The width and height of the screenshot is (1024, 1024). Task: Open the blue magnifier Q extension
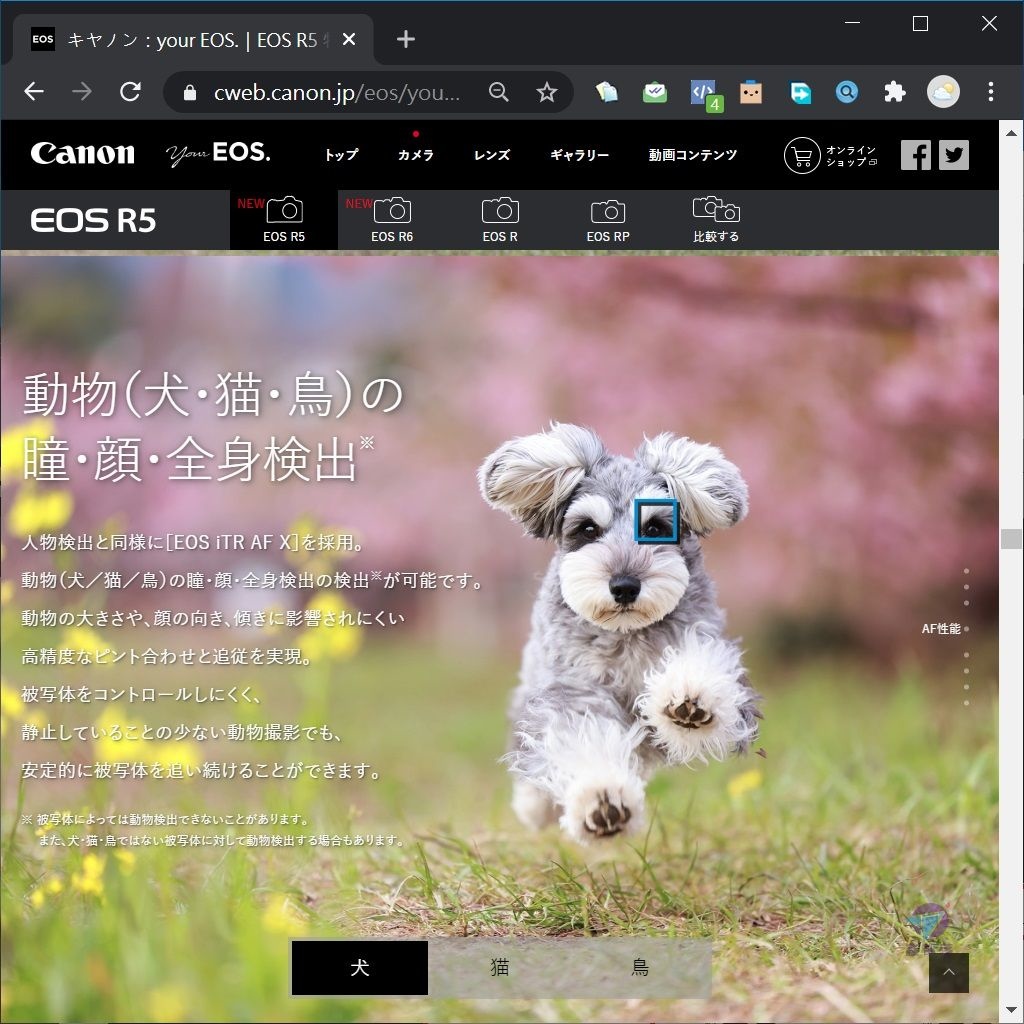coord(846,92)
